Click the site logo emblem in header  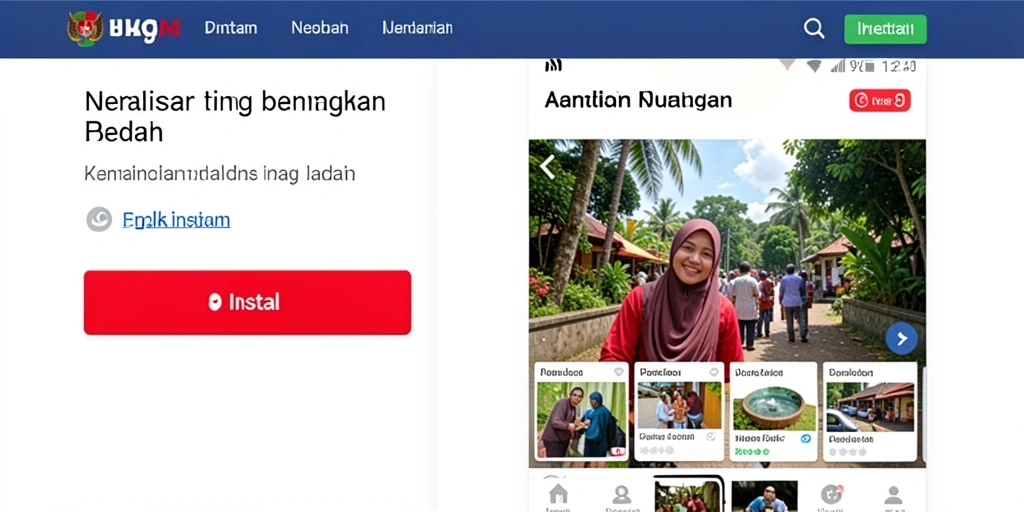coord(85,28)
